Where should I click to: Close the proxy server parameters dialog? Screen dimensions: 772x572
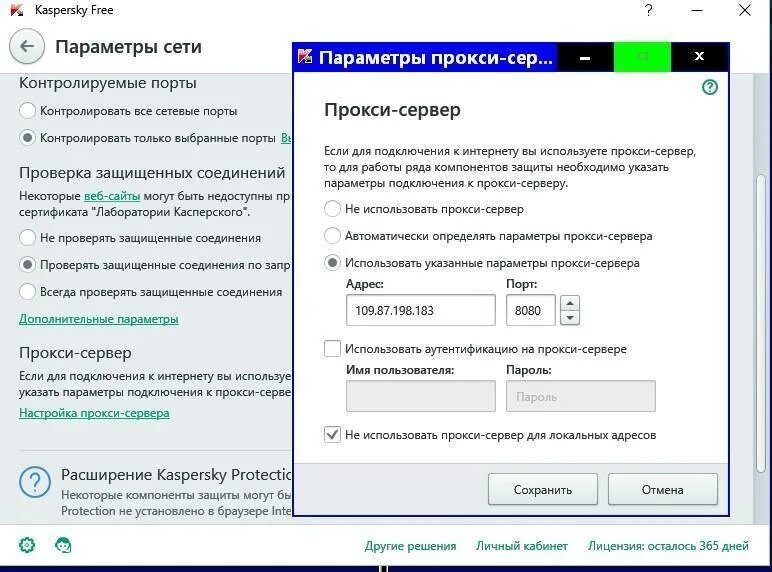coord(699,58)
